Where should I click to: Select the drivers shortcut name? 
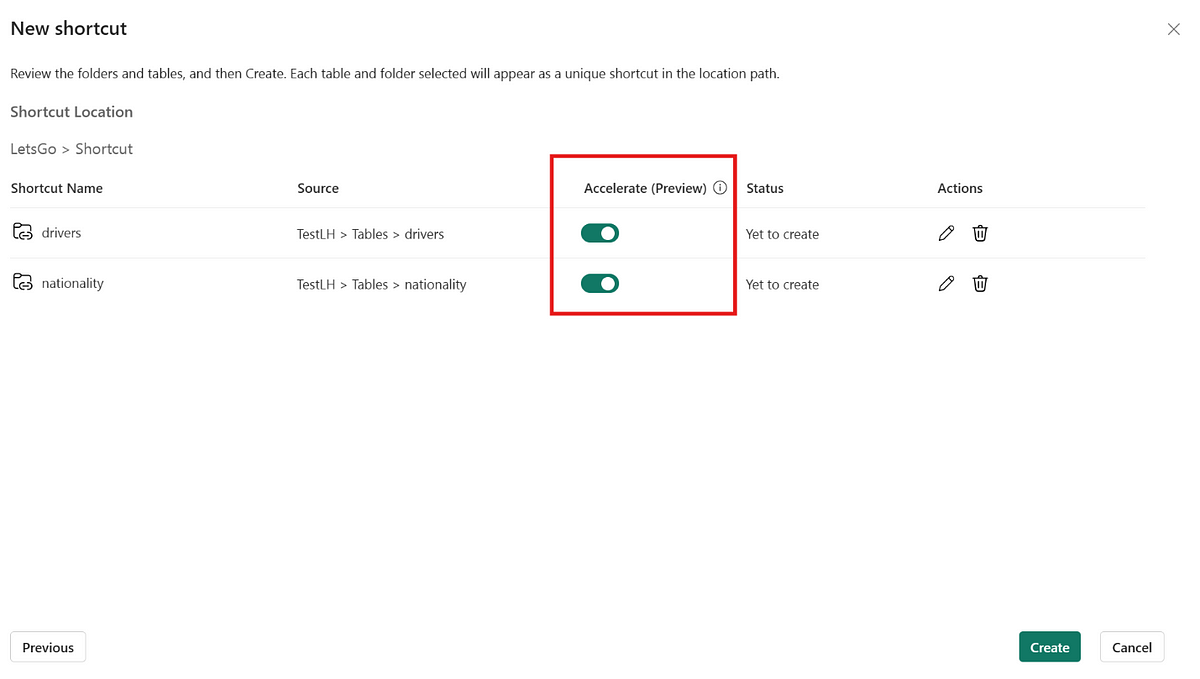tap(61, 233)
